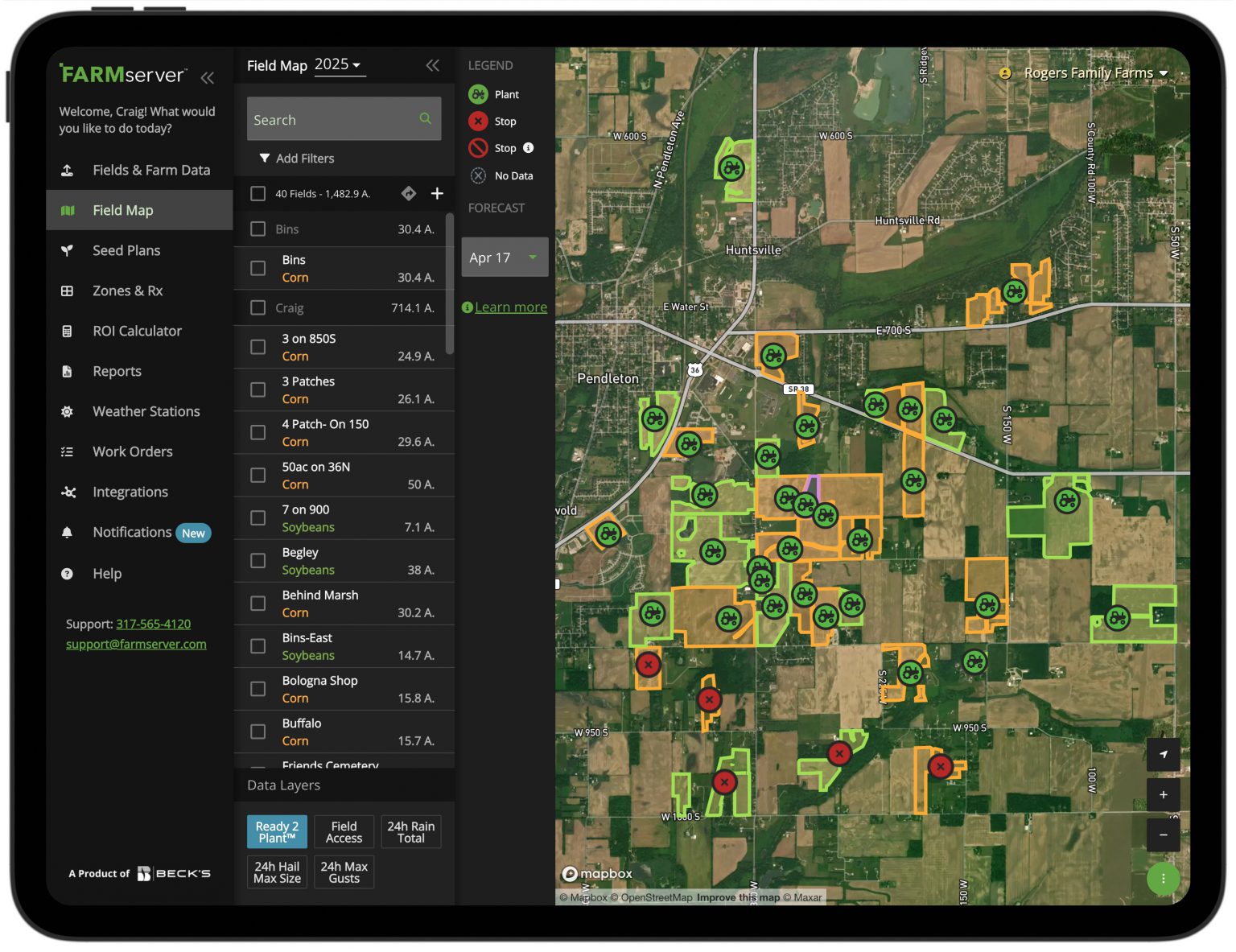Image resolution: width=1236 pixels, height=952 pixels.
Task: Open the ROI Calculator
Action: click(x=139, y=331)
